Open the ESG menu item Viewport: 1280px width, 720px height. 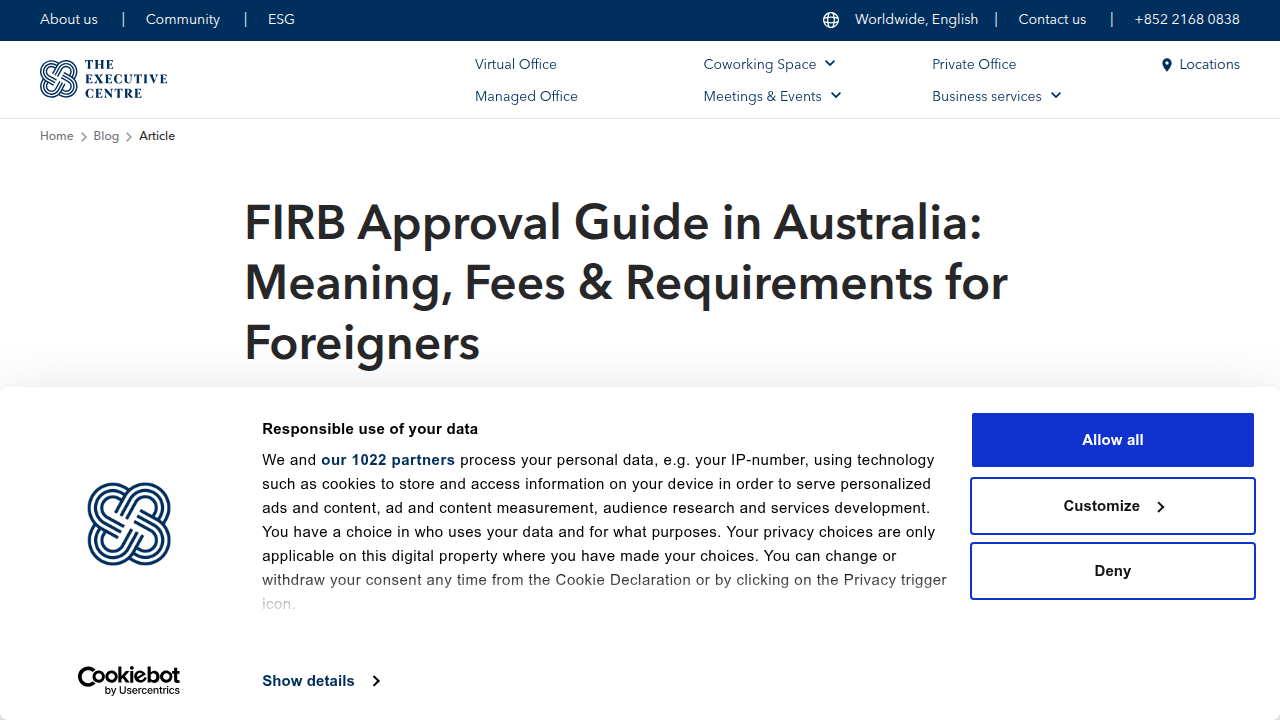tap(281, 19)
